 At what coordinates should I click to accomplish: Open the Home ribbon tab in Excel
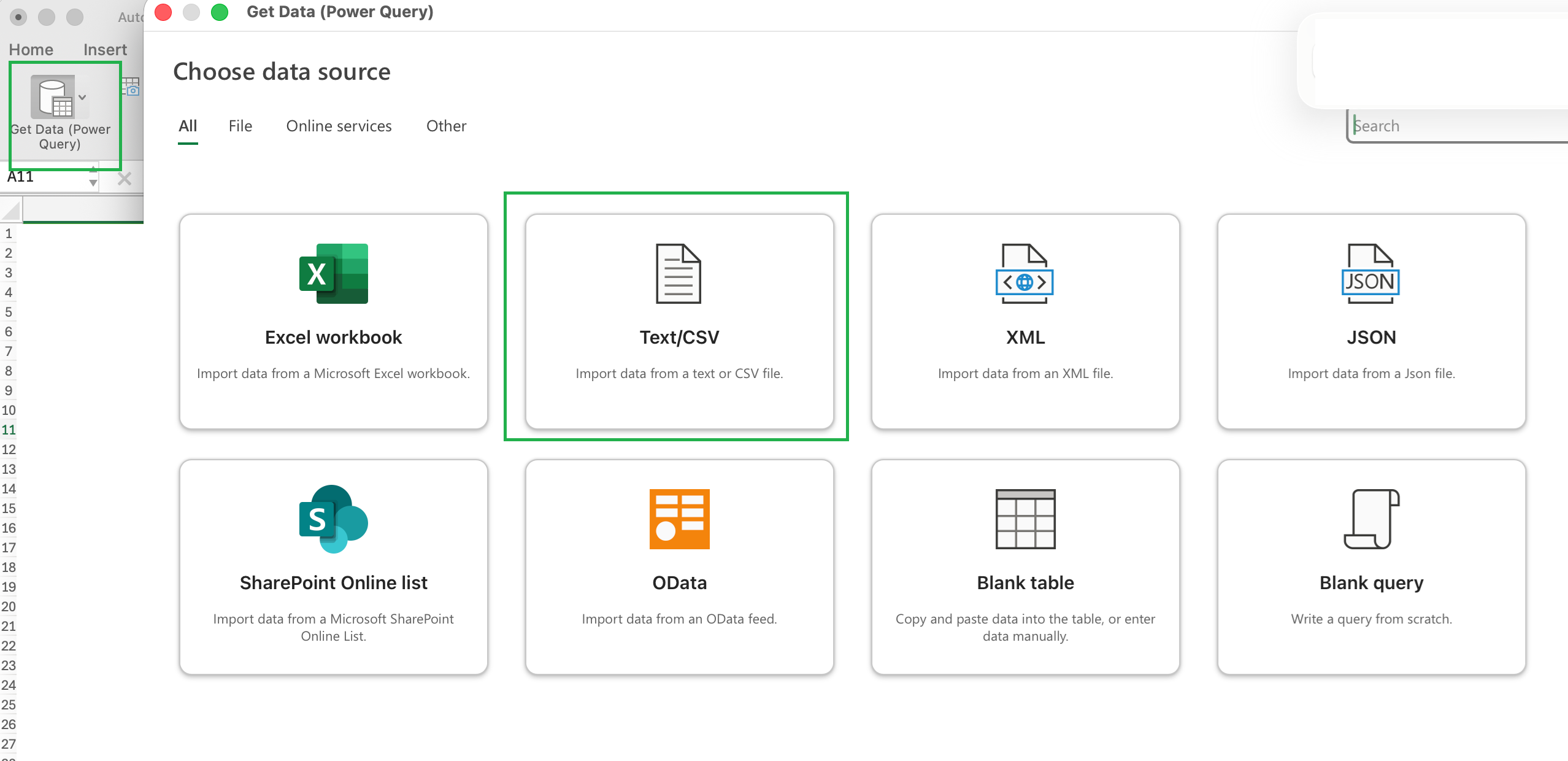coord(31,50)
